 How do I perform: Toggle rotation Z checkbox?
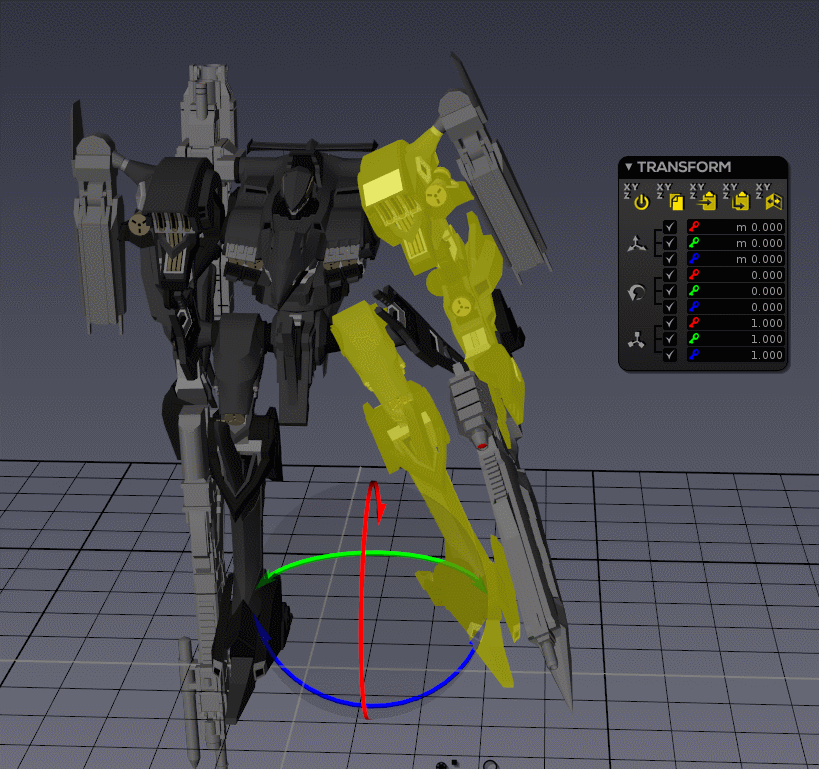(670, 307)
